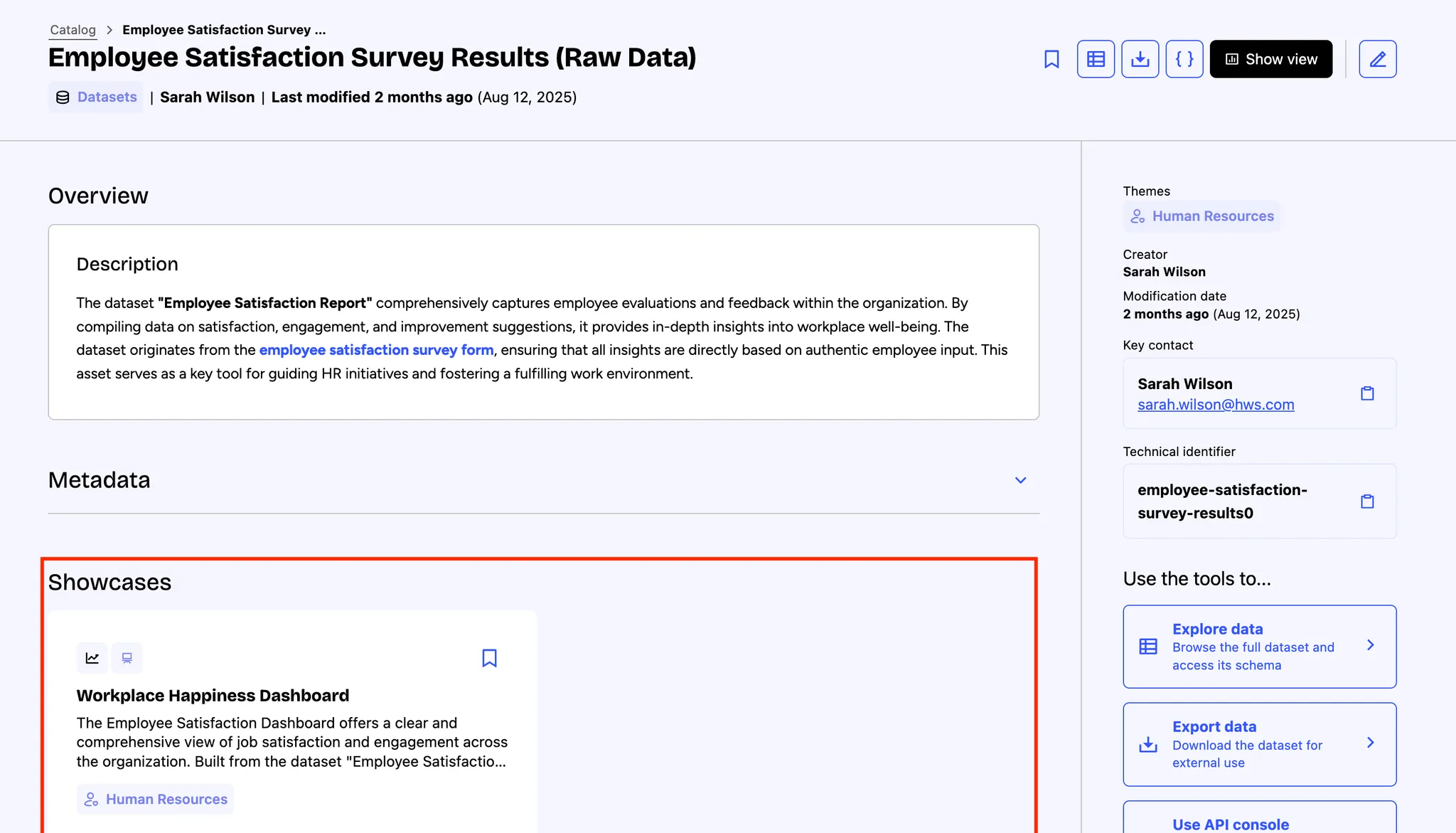This screenshot has width=1456, height=833.
Task: Select Human Resources theme tag in sidebar
Action: pyautogui.click(x=1201, y=216)
